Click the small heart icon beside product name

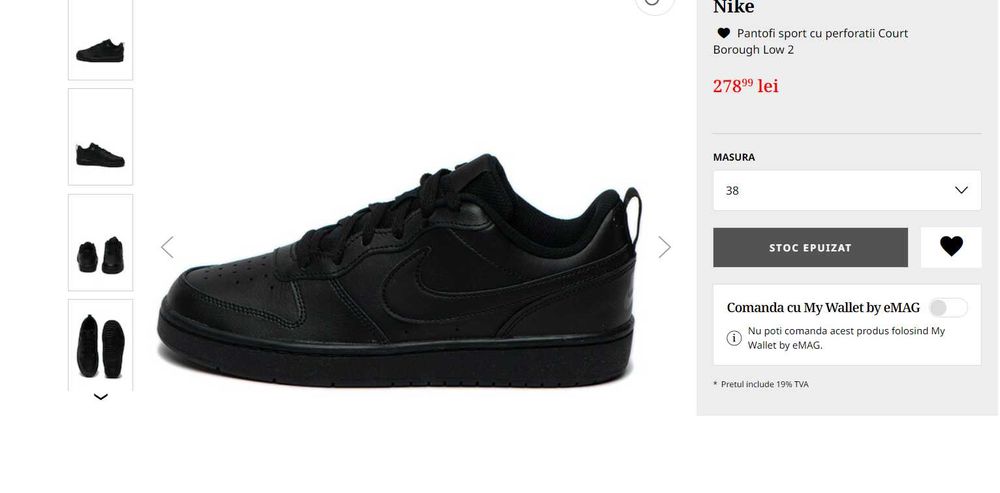pos(723,33)
